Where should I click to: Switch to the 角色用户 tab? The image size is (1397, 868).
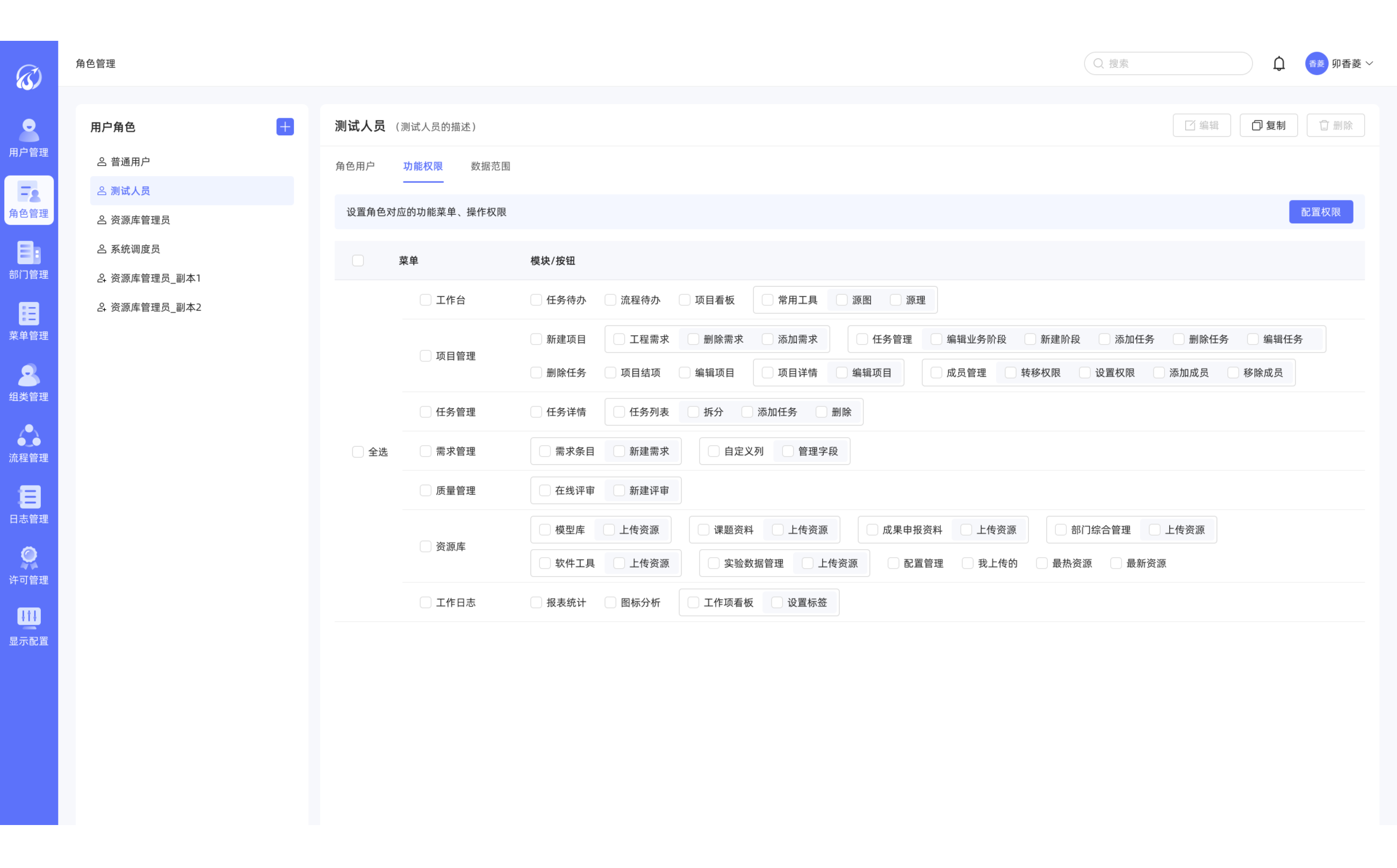pos(355,166)
